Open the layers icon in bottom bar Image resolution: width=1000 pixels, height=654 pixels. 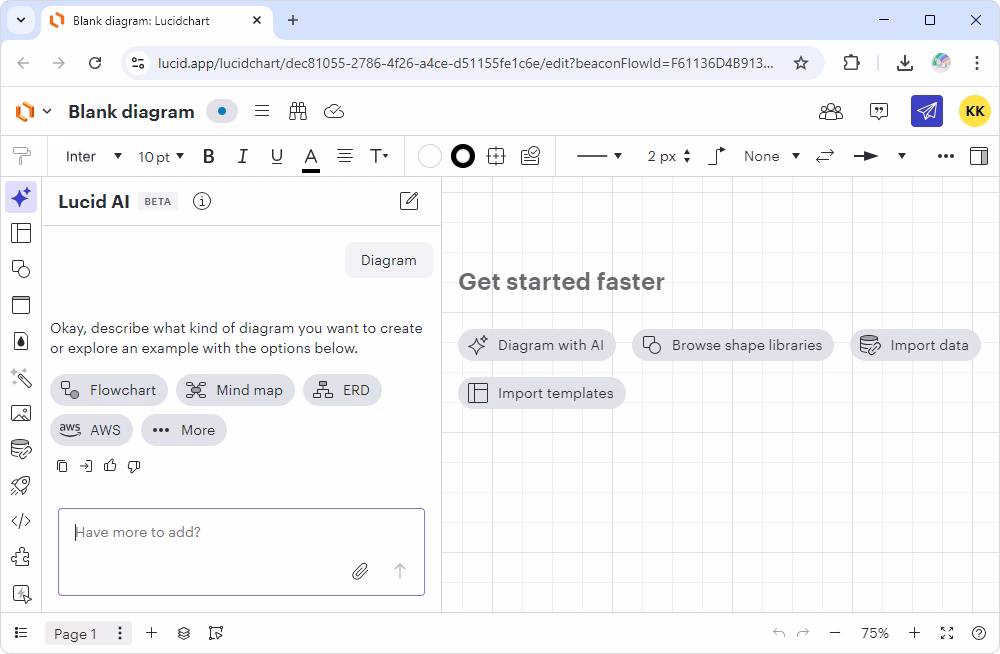[184, 633]
